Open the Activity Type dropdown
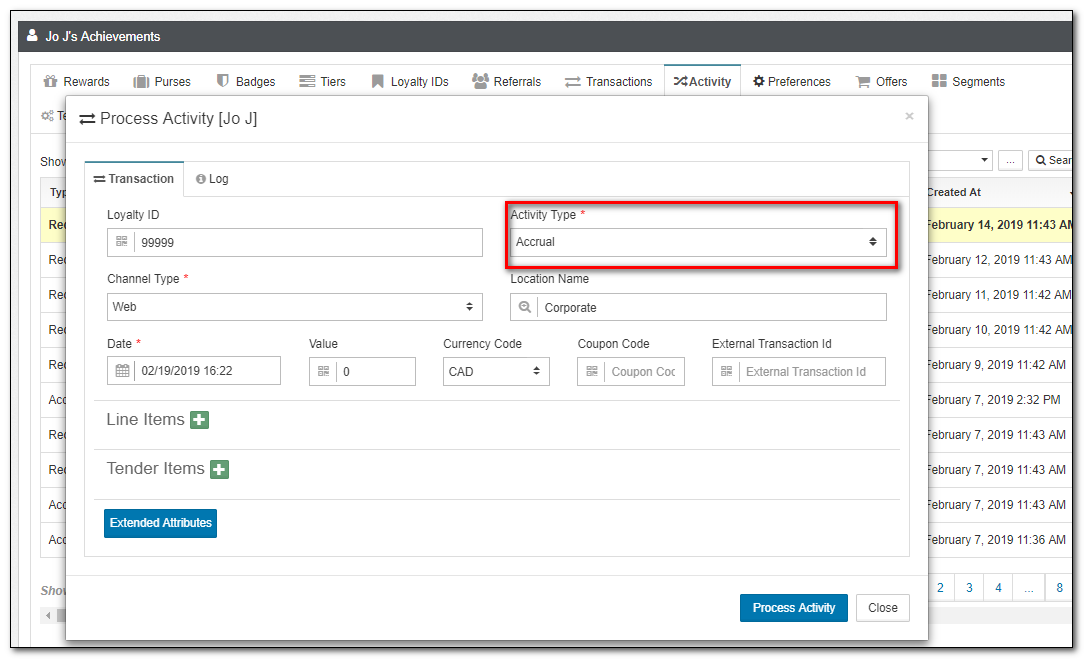The width and height of the screenshot is (1084, 659). point(697,242)
